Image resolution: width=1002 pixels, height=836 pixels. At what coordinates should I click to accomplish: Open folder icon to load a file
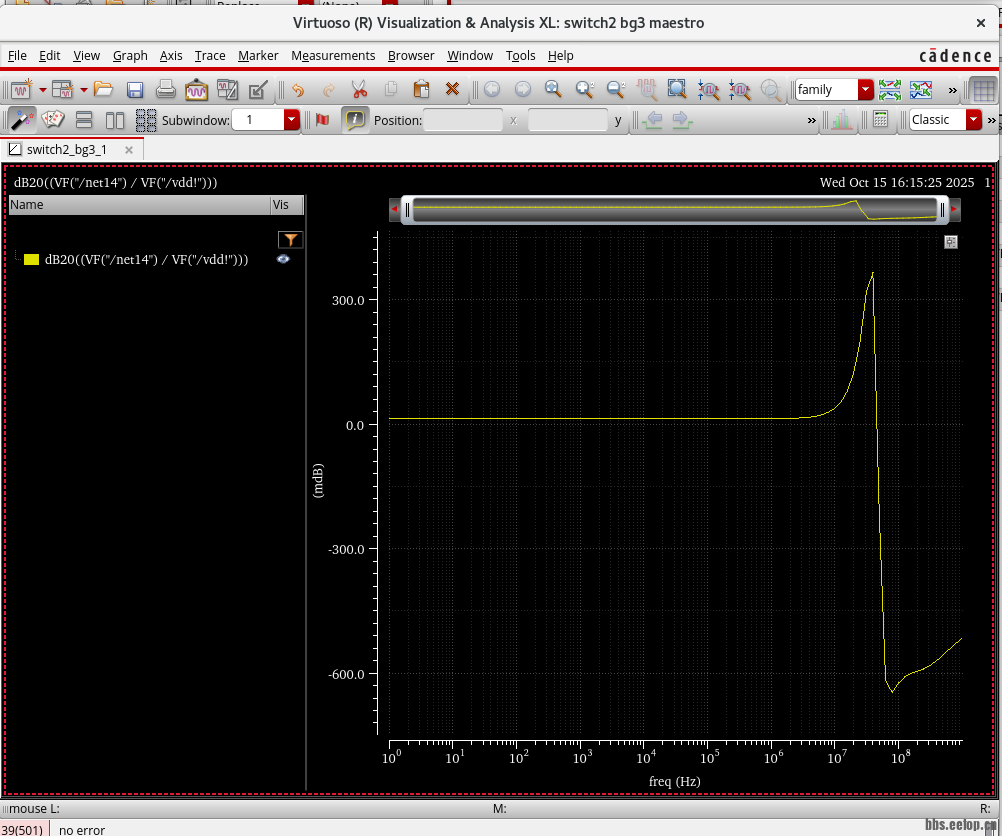coord(104,90)
